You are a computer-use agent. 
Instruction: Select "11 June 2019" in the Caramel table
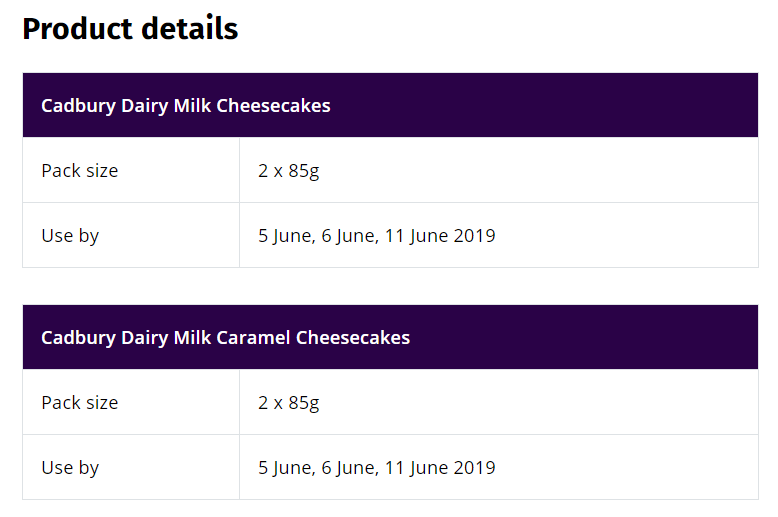(x=440, y=467)
